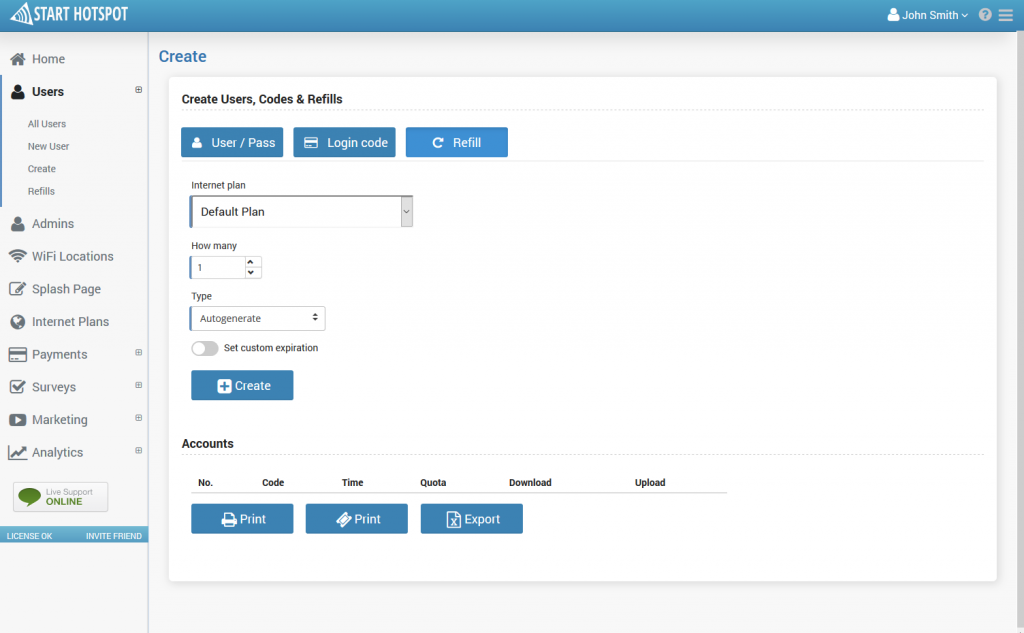
Task: Click the Analytics chart icon
Action: 18,452
